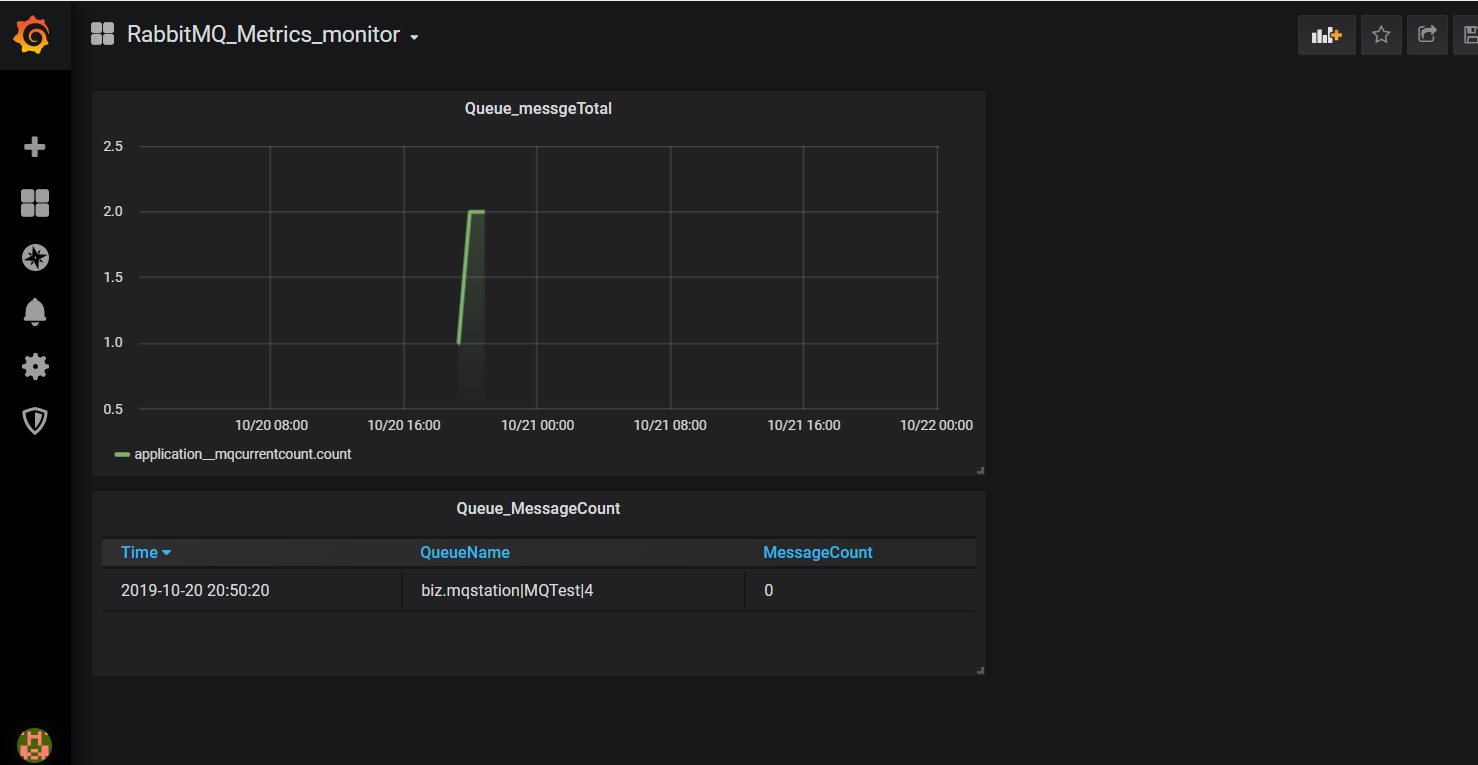This screenshot has width=1478, height=765.
Task: Click the Queue_MessageCount panel resize handle
Action: tap(980, 670)
